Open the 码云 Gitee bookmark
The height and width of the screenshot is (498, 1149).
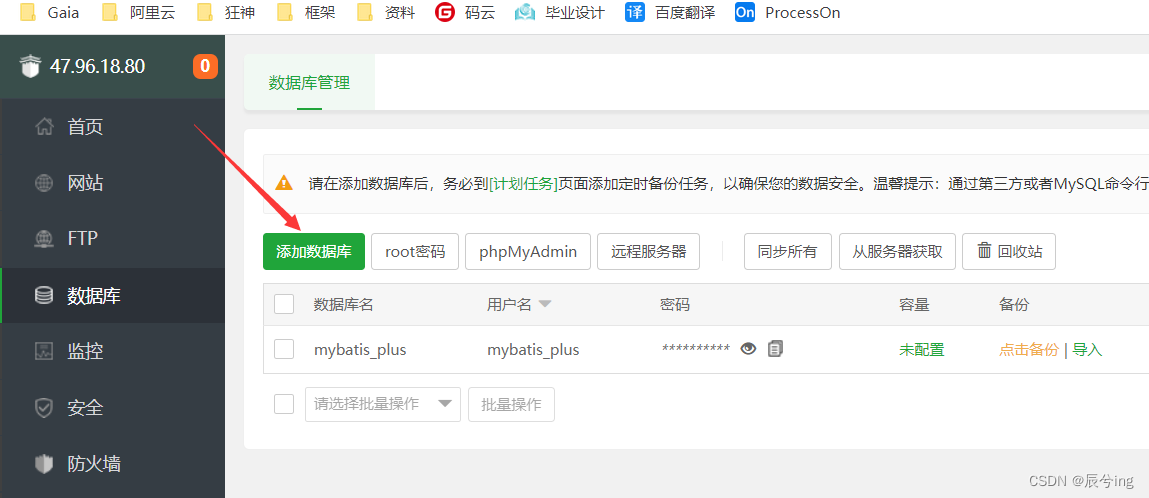(465, 12)
